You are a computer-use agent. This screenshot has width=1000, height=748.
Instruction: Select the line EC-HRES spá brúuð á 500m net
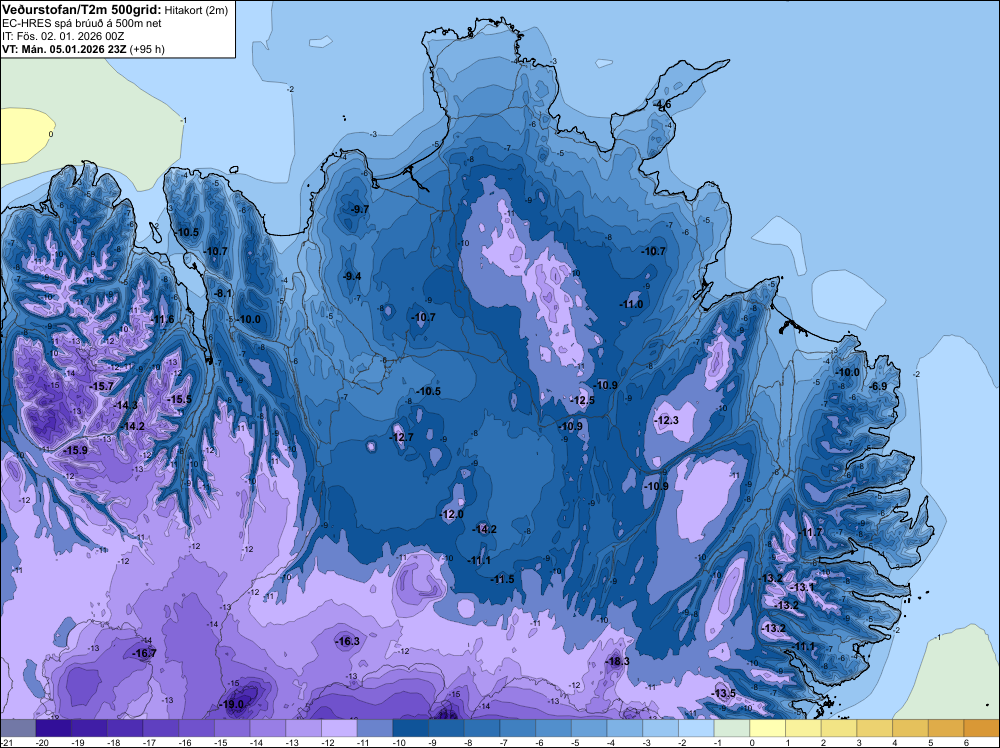tap(82, 23)
